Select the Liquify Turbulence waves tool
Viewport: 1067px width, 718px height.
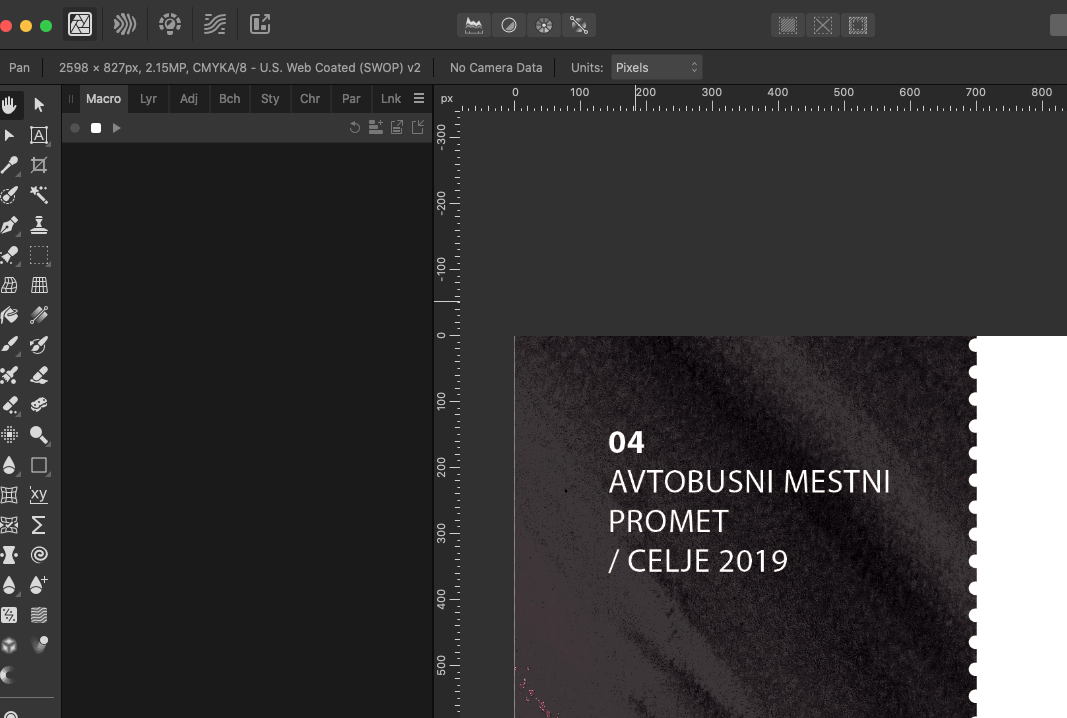click(39, 615)
